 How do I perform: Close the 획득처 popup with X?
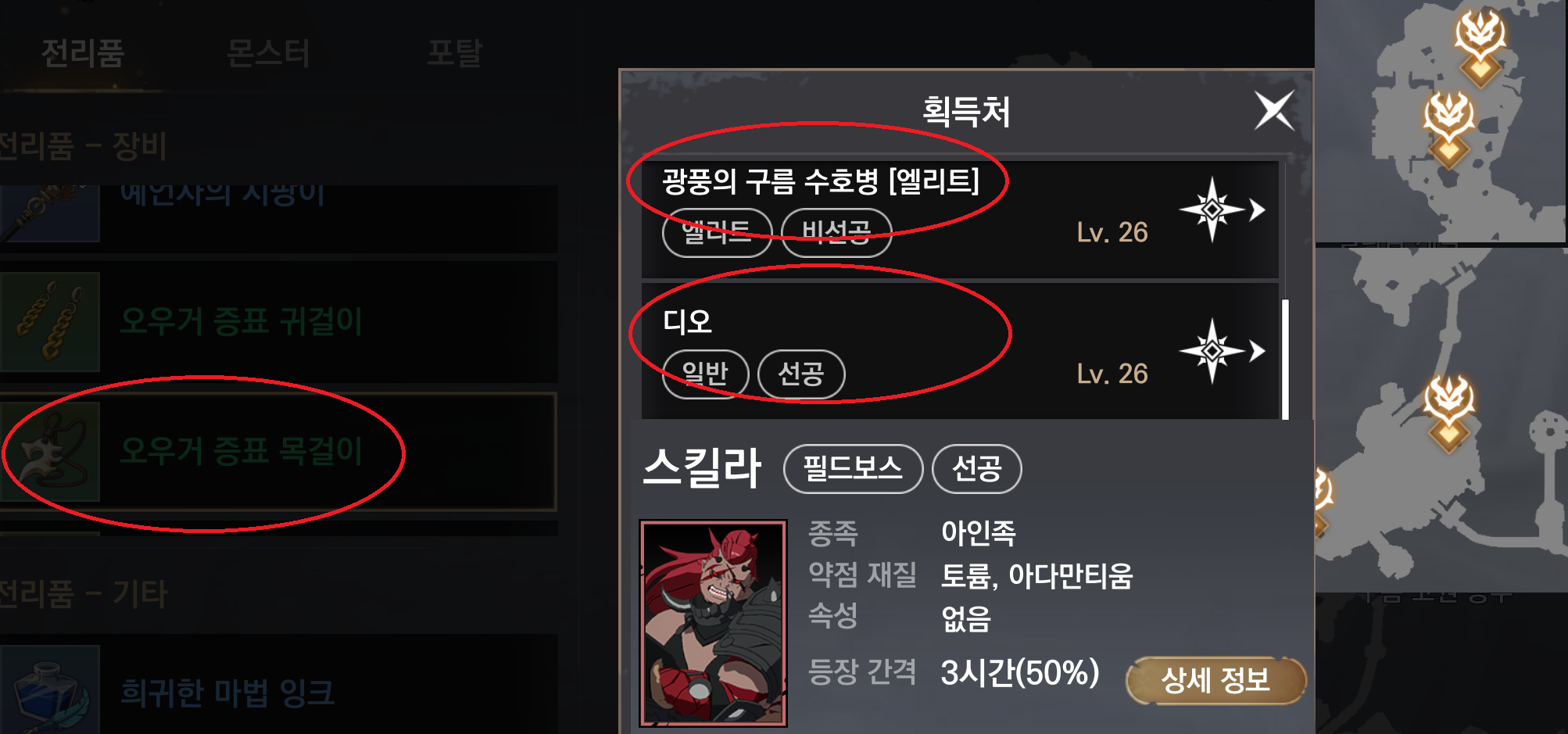tap(1274, 110)
